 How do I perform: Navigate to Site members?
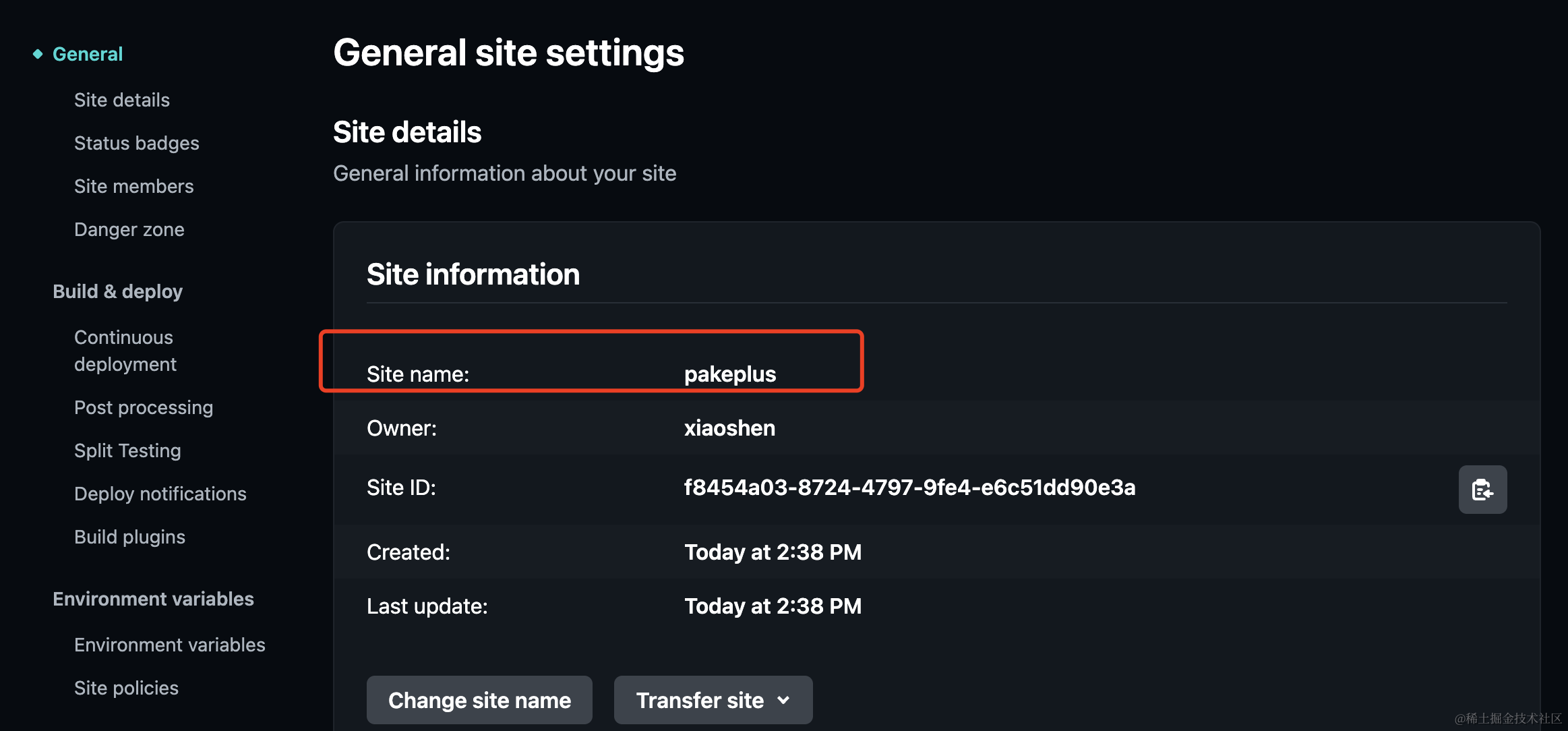[134, 186]
